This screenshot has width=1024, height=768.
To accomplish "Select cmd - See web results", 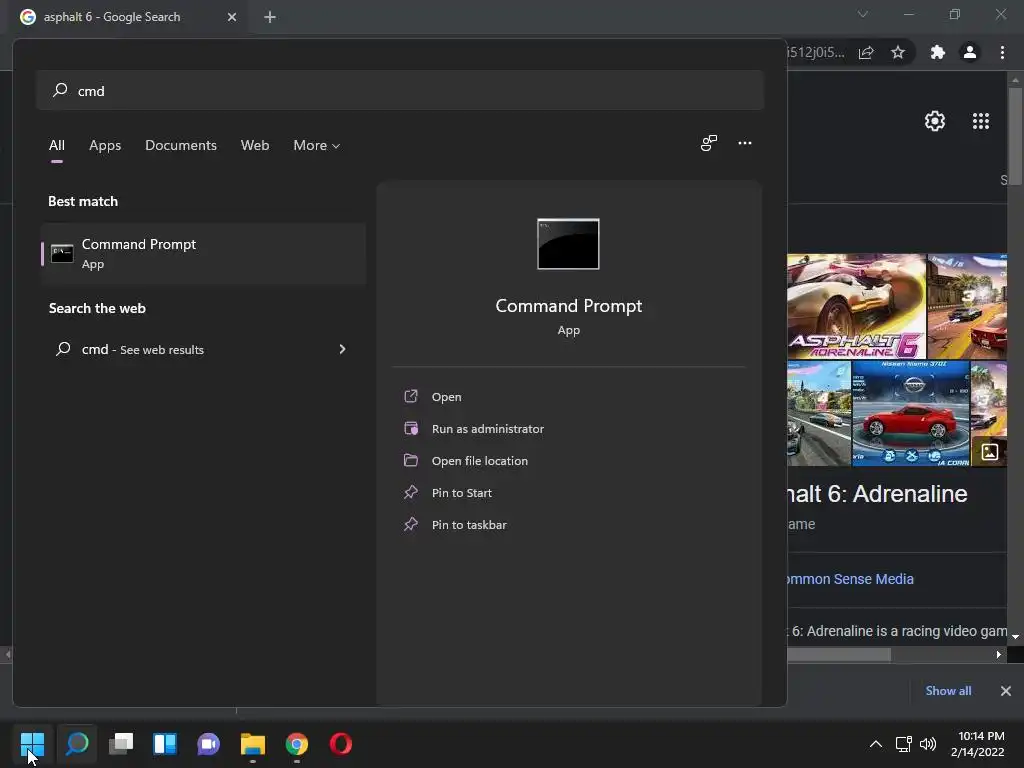I will pyautogui.click(x=203, y=349).
